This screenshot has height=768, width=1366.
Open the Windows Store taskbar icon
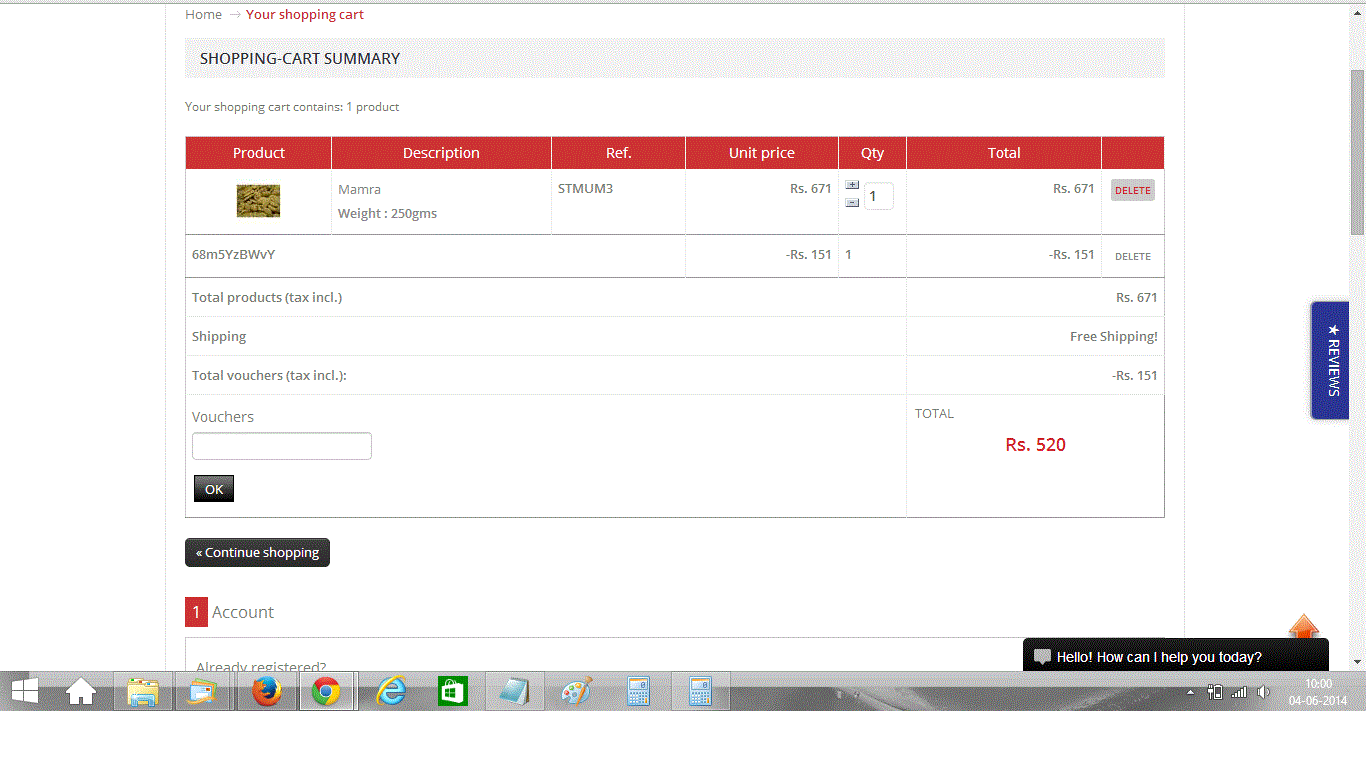coord(452,691)
